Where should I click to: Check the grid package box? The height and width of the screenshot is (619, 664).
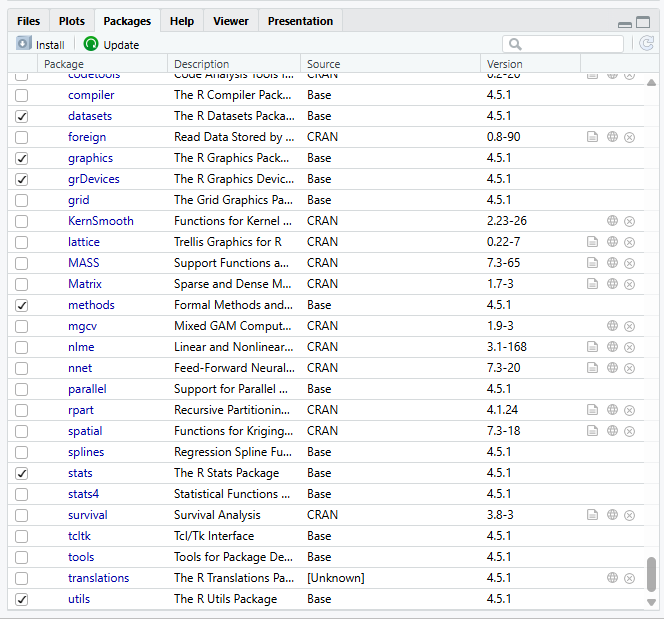[x=22, y=200]
